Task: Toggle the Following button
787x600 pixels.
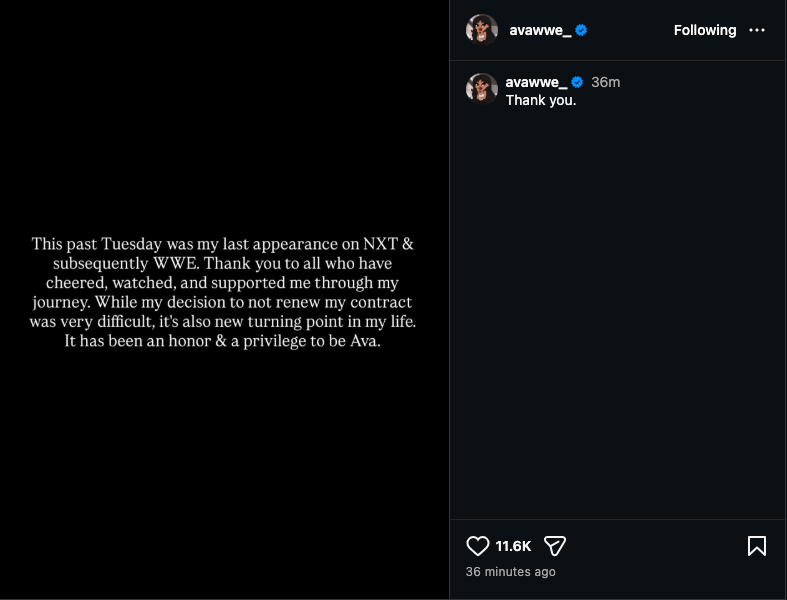Action: click(x=705, y=30)
